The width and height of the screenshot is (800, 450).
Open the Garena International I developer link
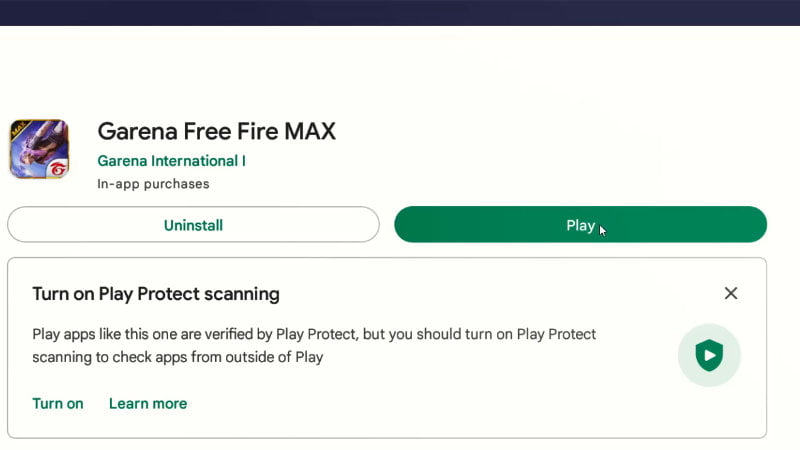(171, 160)
